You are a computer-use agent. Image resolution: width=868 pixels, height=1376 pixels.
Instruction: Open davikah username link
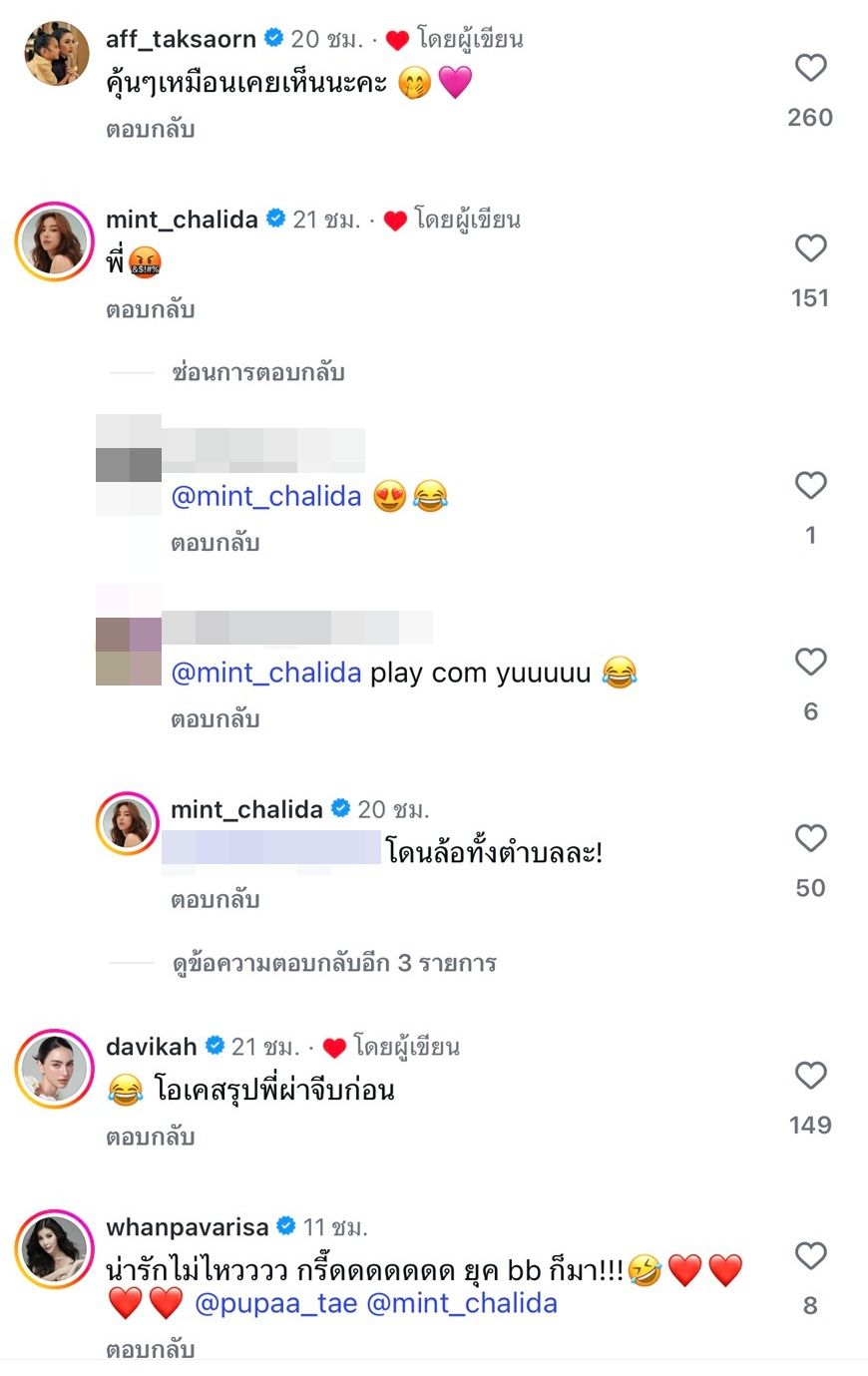152,1047
